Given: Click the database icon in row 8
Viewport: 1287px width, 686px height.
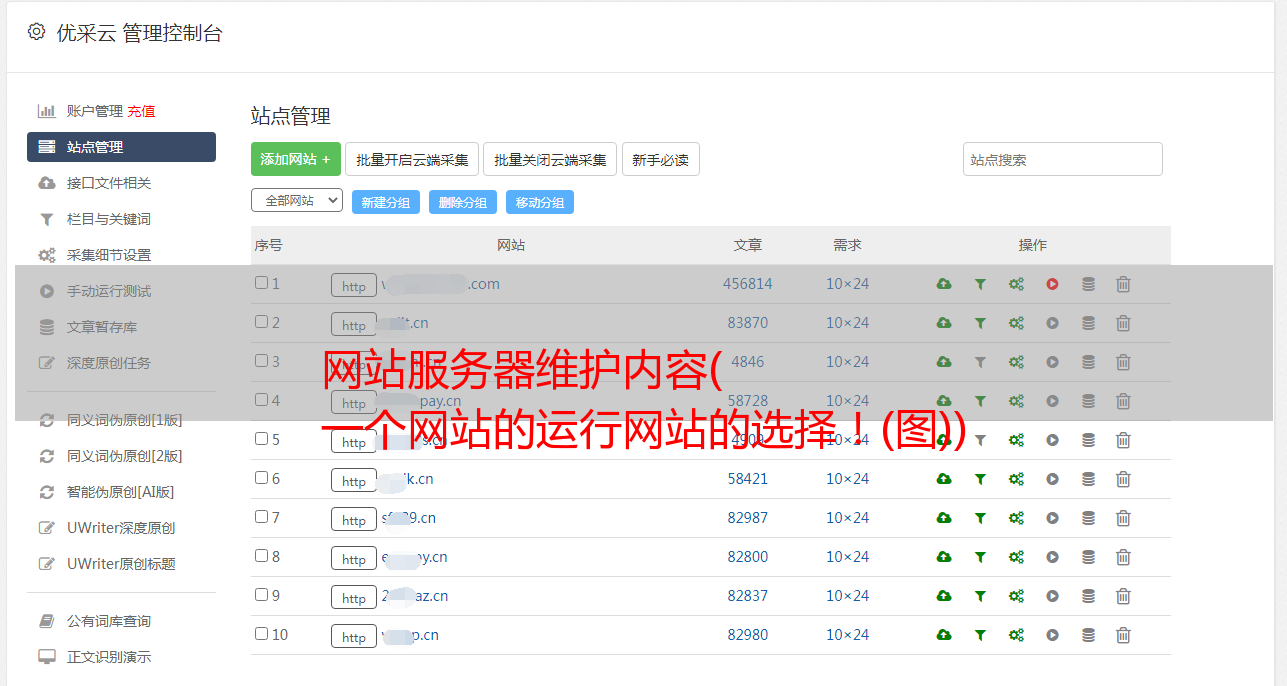Looking at the screenshot, I should 1088,557.
